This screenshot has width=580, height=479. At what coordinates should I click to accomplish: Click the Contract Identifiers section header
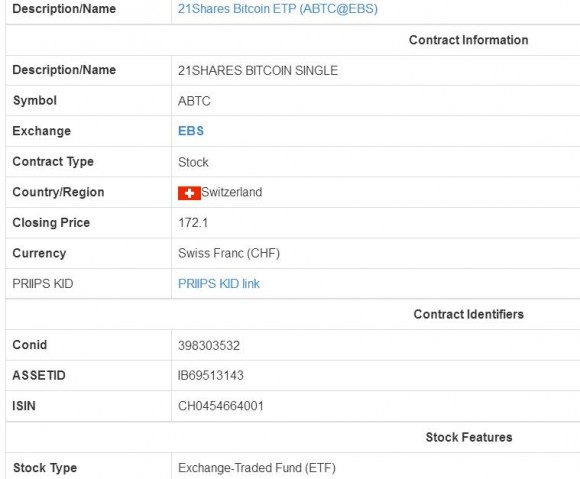coord(469,314)
